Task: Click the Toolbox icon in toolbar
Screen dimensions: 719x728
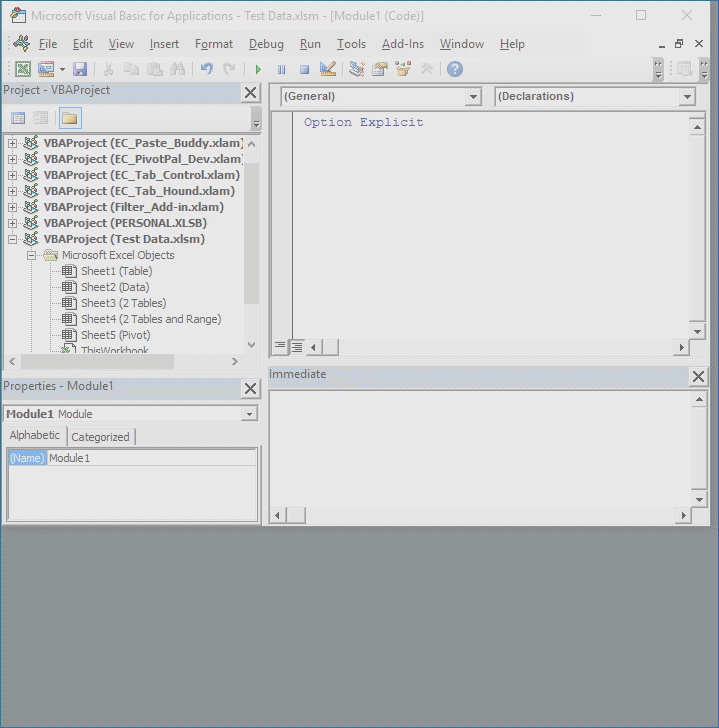Action: (426, 69)
